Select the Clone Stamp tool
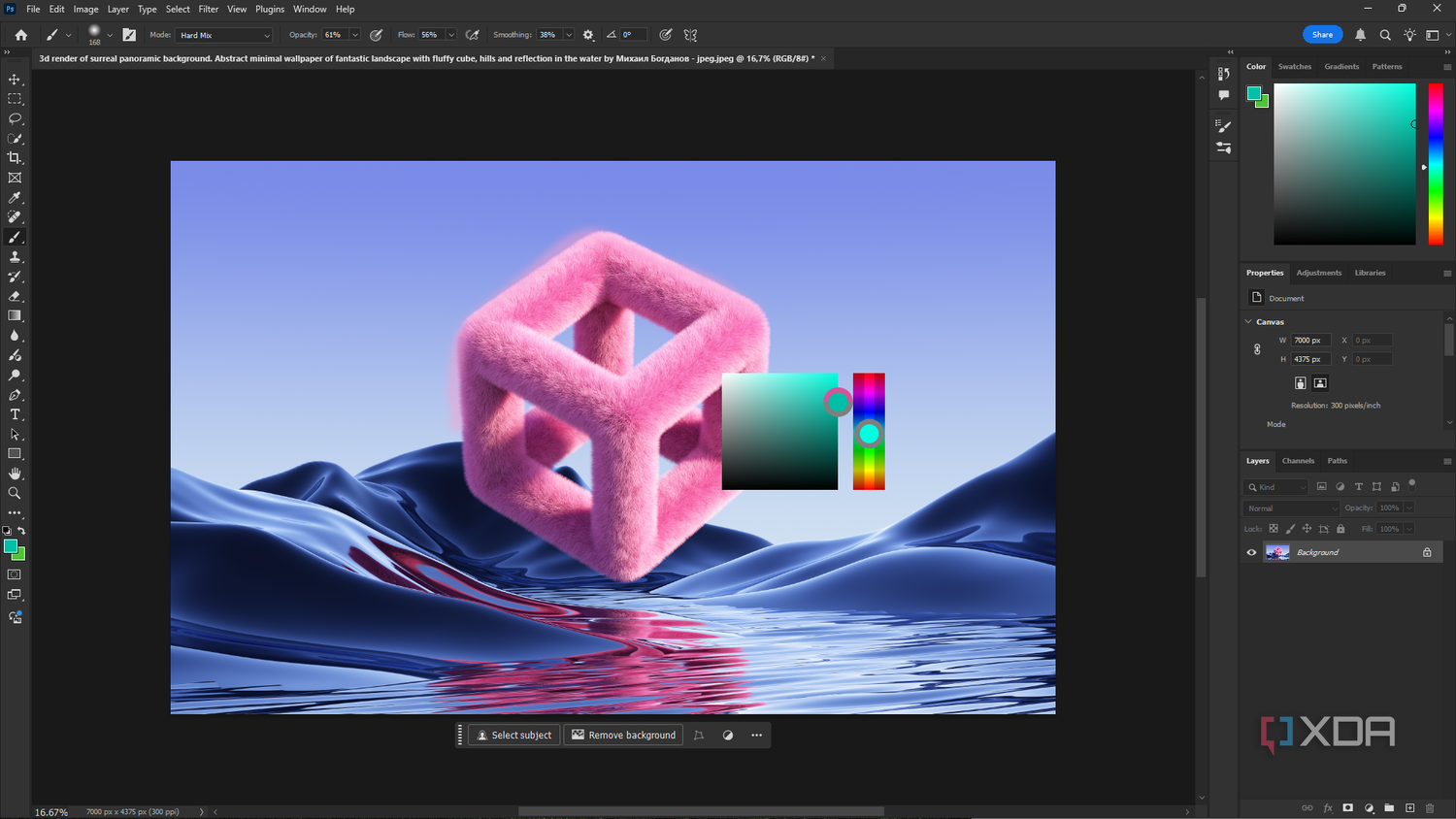The height and width of the screenshot is (819, 1456). click(15, 257)
